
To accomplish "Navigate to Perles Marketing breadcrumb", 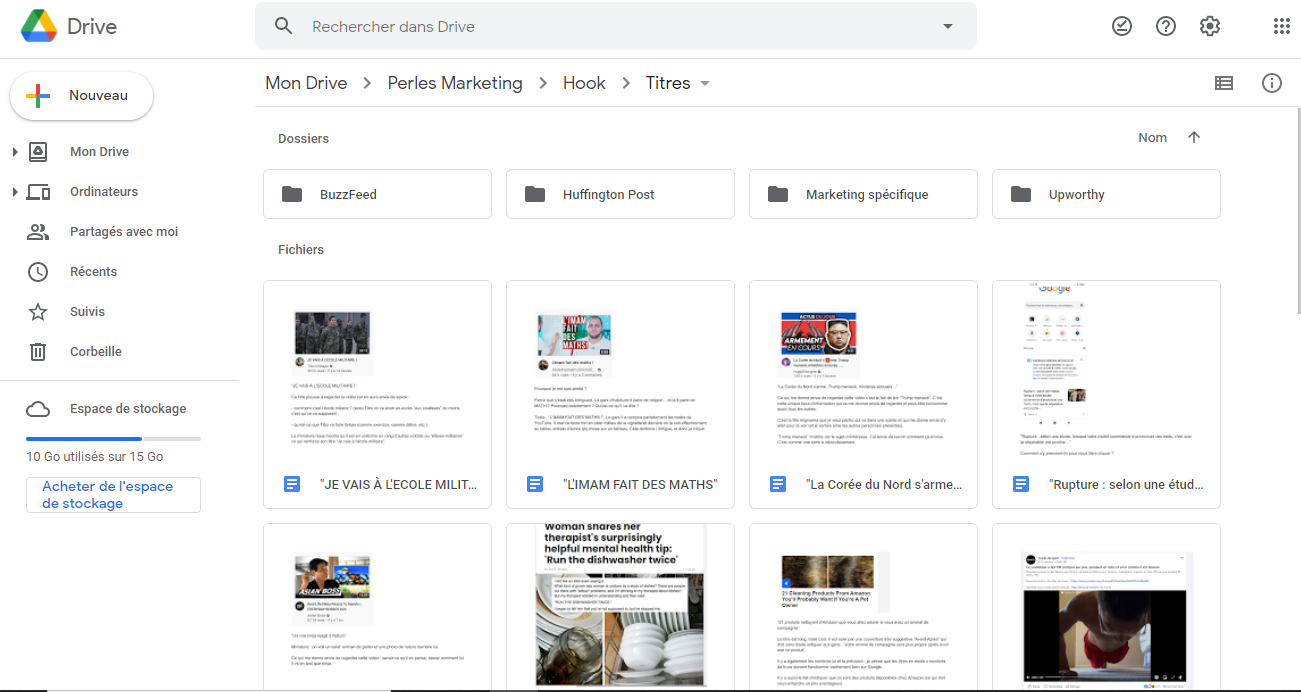I will [x=455, y=83].
